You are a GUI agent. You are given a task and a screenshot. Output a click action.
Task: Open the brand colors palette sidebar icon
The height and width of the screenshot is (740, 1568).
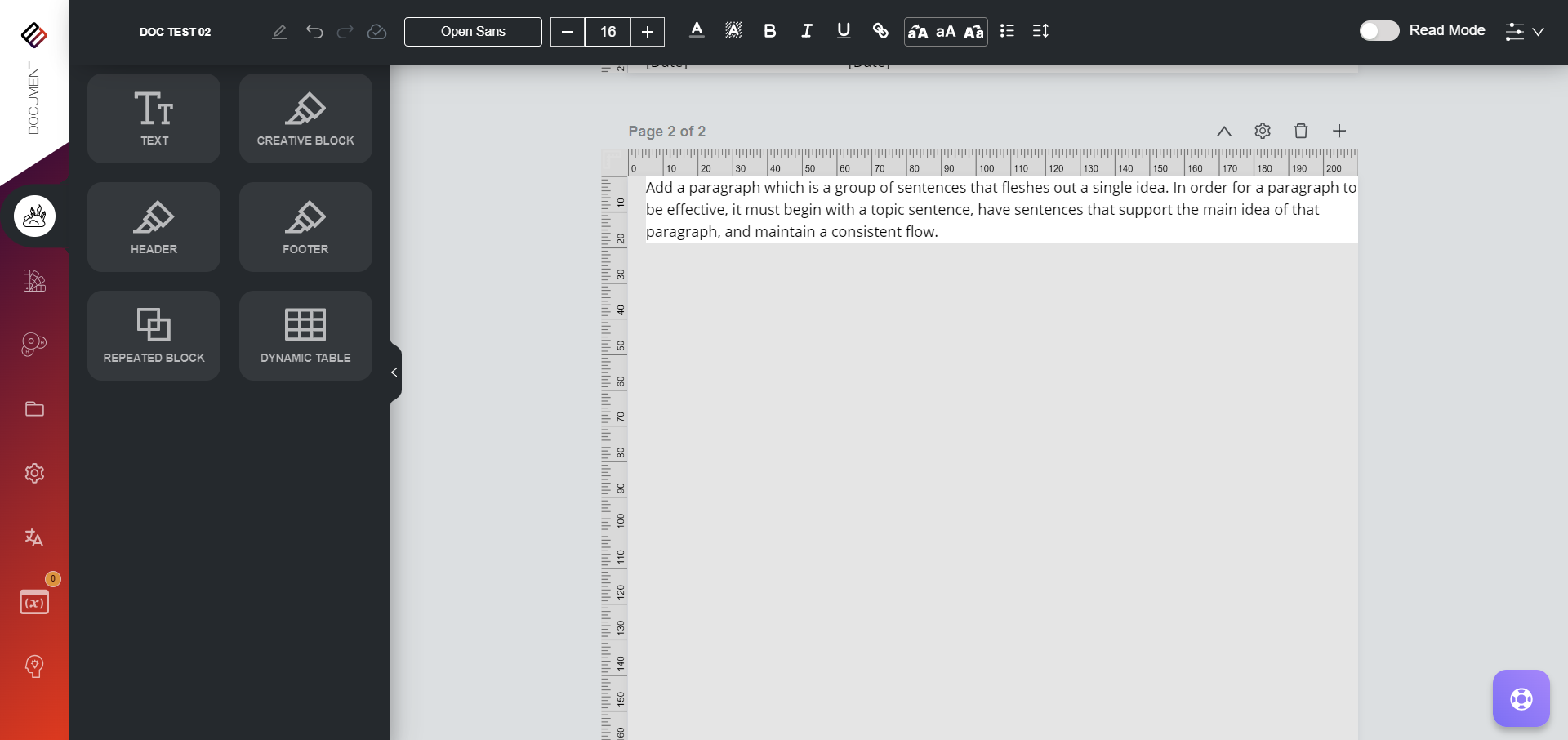click(x=33, y=280)
